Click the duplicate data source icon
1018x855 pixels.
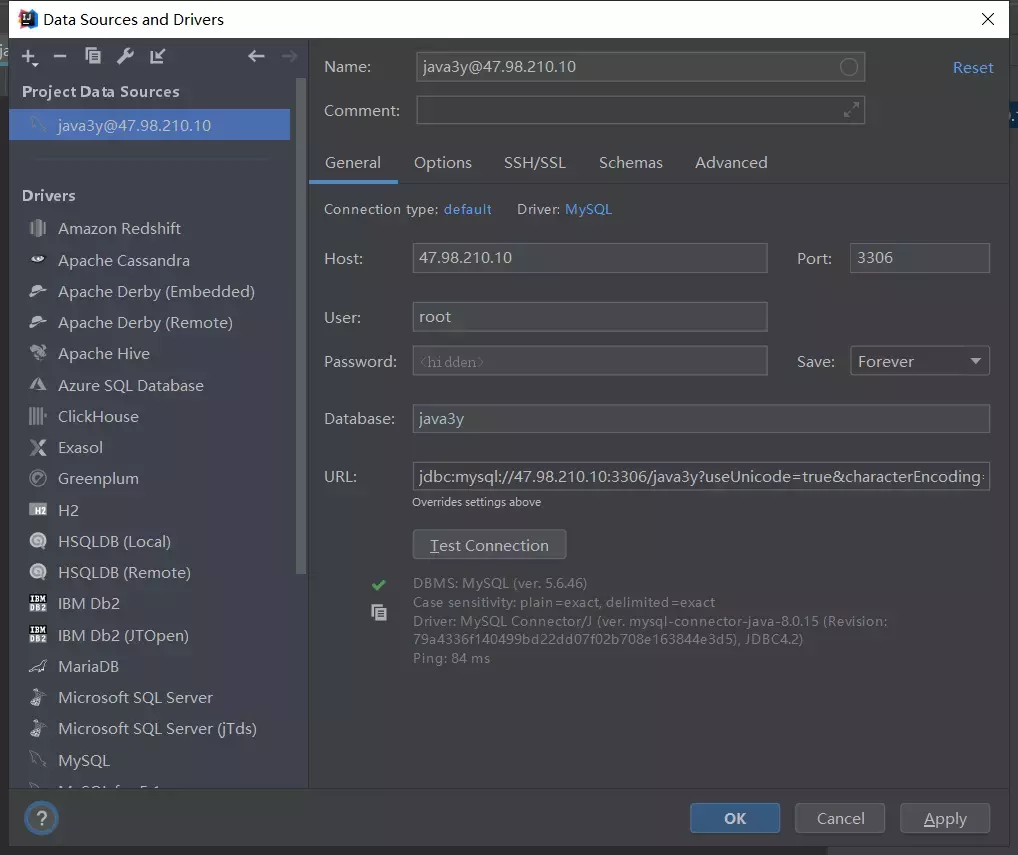[x=93, y=57]
